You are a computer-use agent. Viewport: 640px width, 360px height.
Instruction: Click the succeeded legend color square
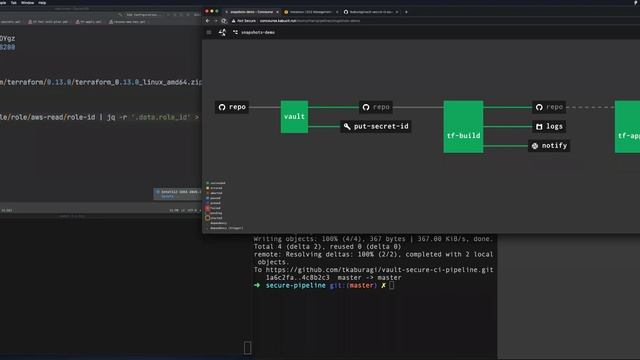tap(207, 183)
